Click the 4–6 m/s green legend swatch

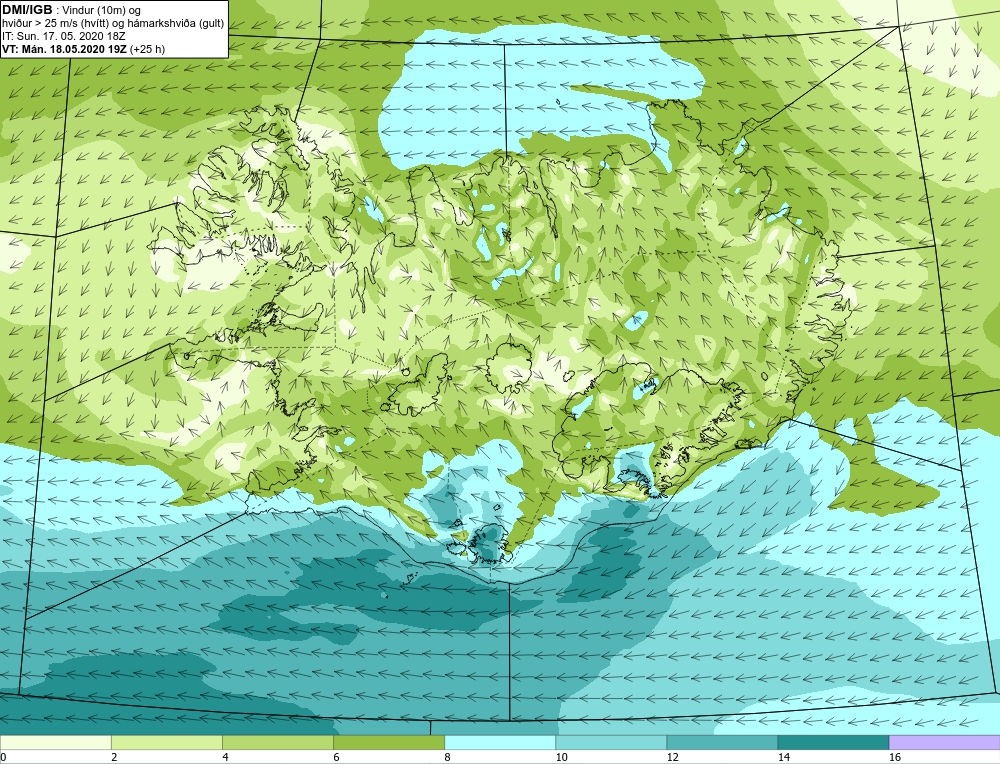click(x=277, y=742)
